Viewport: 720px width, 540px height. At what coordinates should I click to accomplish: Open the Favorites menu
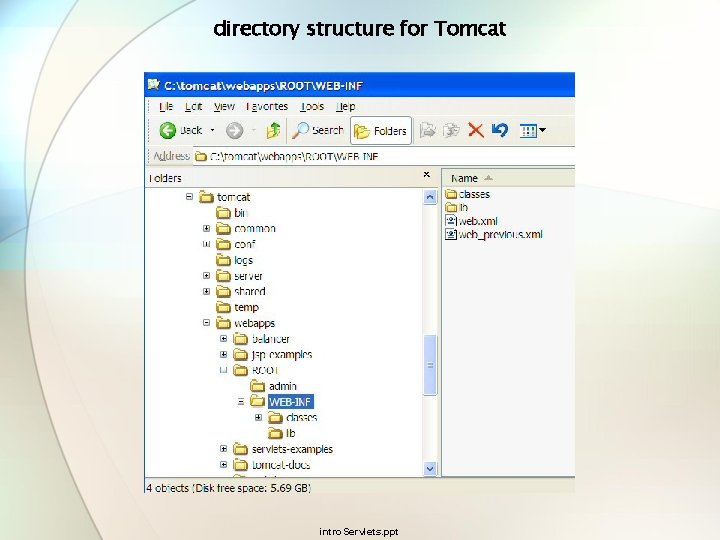267,107
